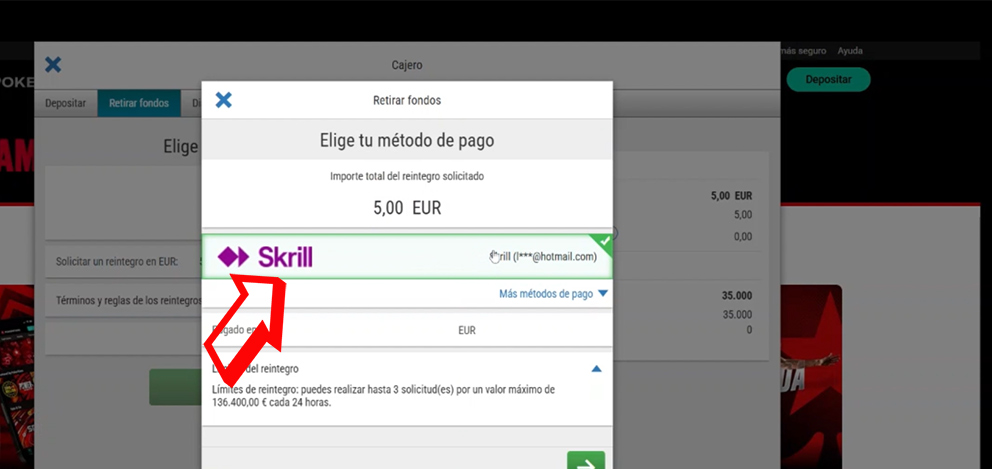Select the Skrill payment method row

(x=407, y=256)
